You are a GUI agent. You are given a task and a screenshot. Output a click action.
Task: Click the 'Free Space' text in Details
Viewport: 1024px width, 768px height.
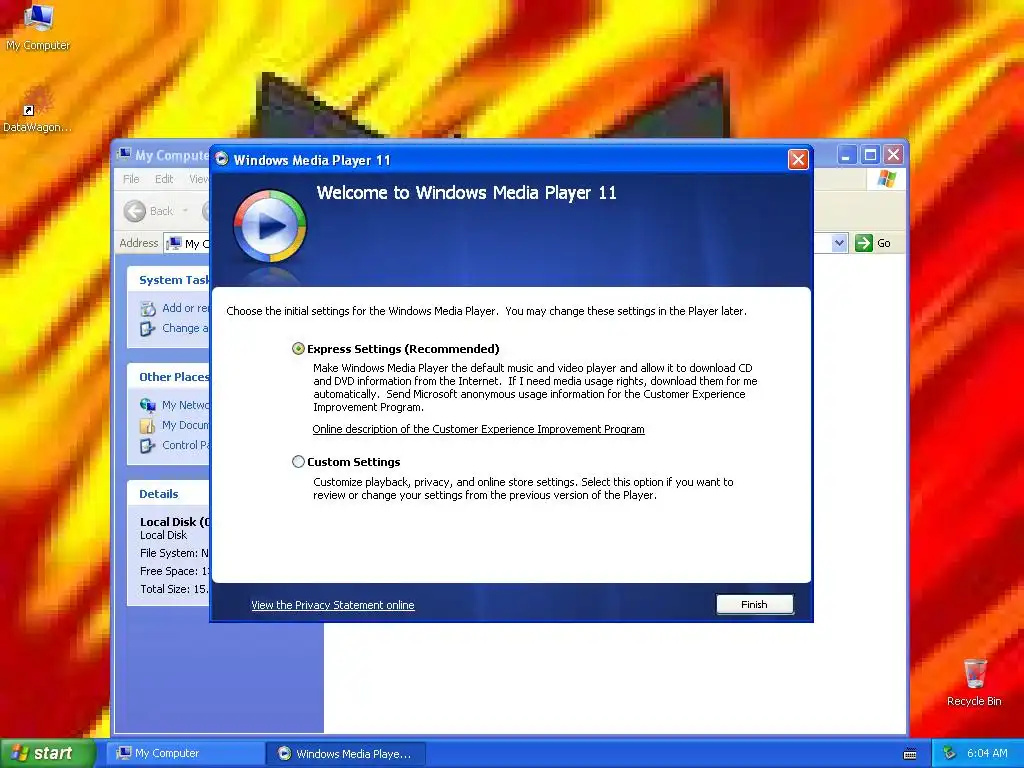click(x=174, y=571)
